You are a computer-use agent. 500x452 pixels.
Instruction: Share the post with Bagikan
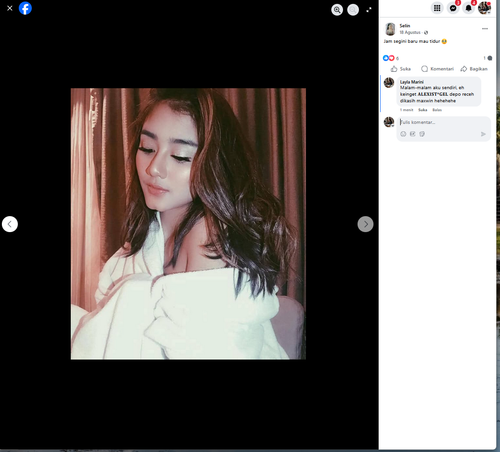[474, 69]
